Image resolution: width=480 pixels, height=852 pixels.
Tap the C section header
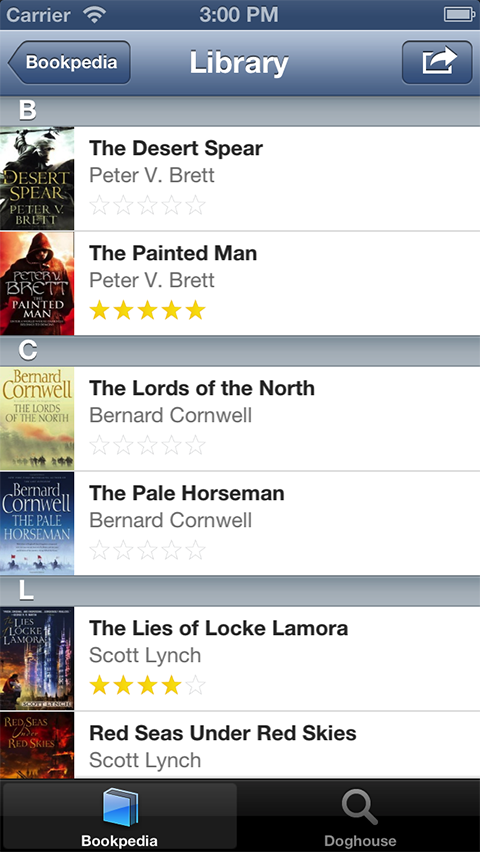[x=240, y=351]
